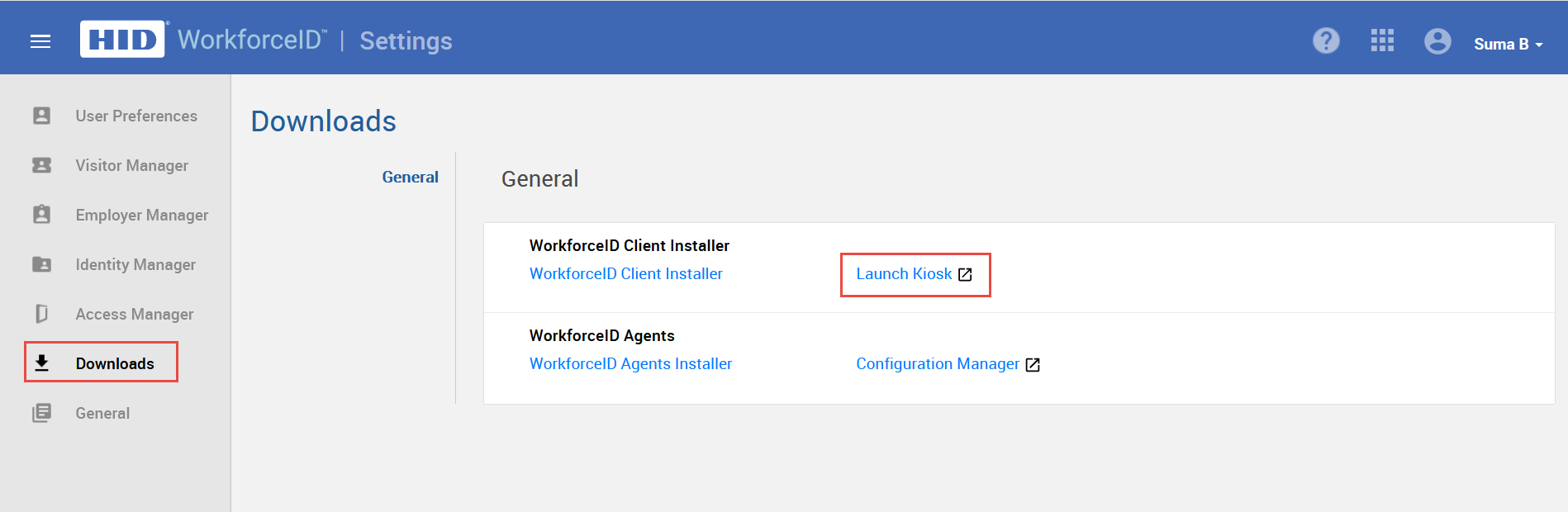The height and width of the screenshot is (512, 1568).
Task: Click the WorkforceID Client Installer bold heading
Action: point(629,245)
